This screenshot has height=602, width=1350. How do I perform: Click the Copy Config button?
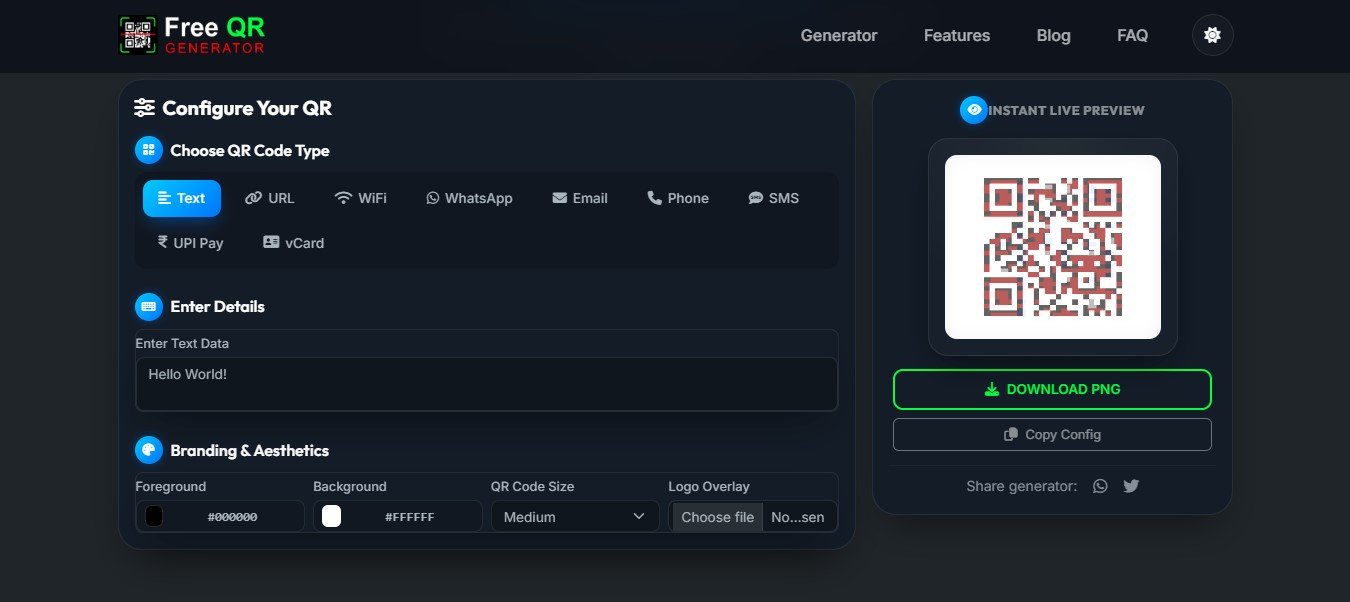click(1052, 434)
